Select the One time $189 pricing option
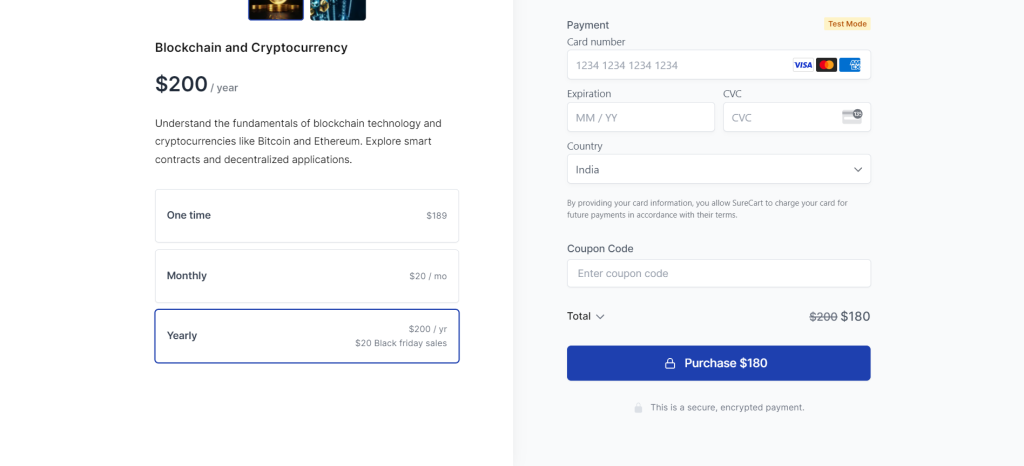1024x466 pixels. [307, 216]
